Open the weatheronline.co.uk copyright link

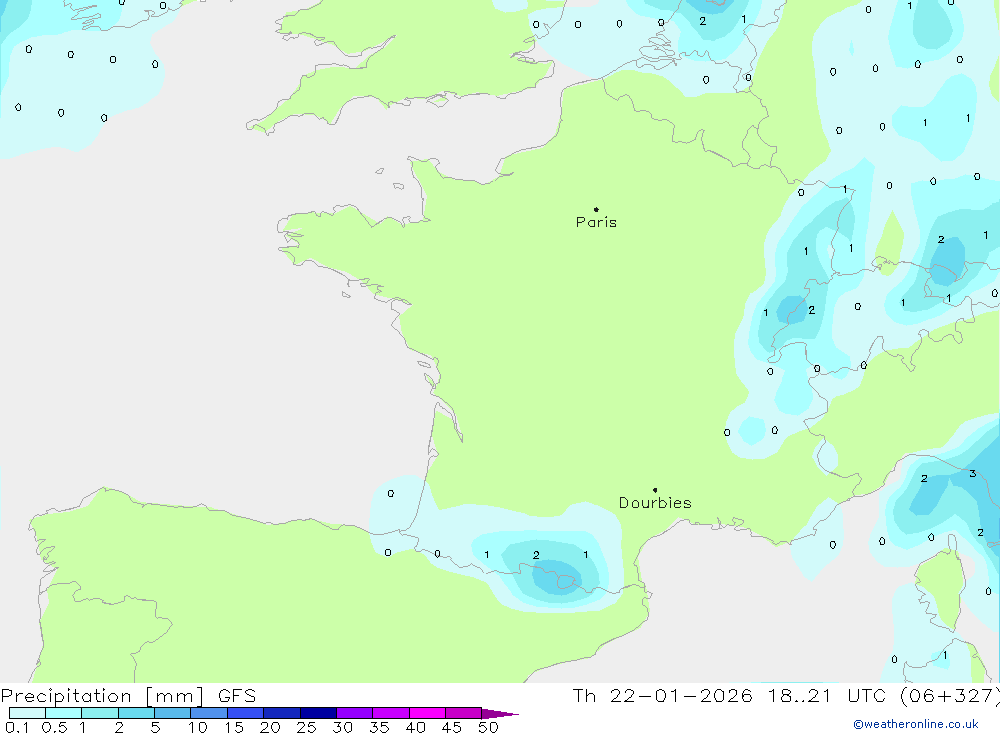pos(916,724)
